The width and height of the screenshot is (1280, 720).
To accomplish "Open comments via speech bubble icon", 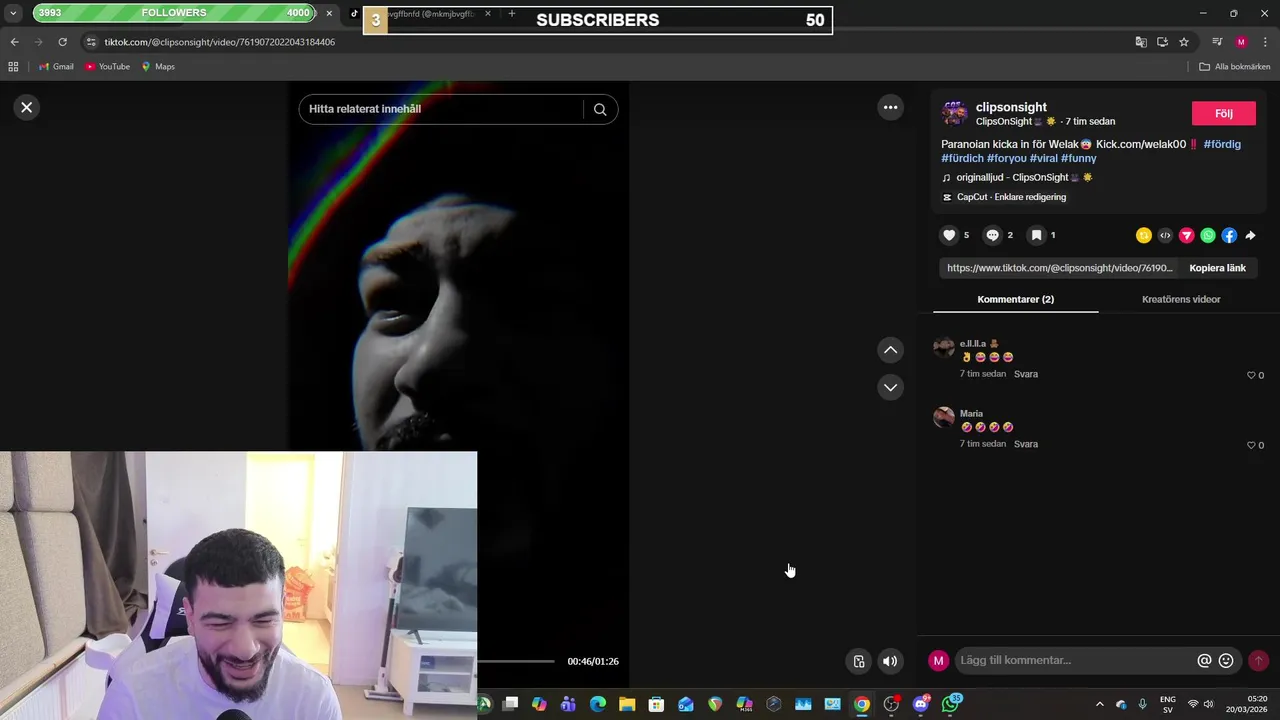I will pos(992,235).
